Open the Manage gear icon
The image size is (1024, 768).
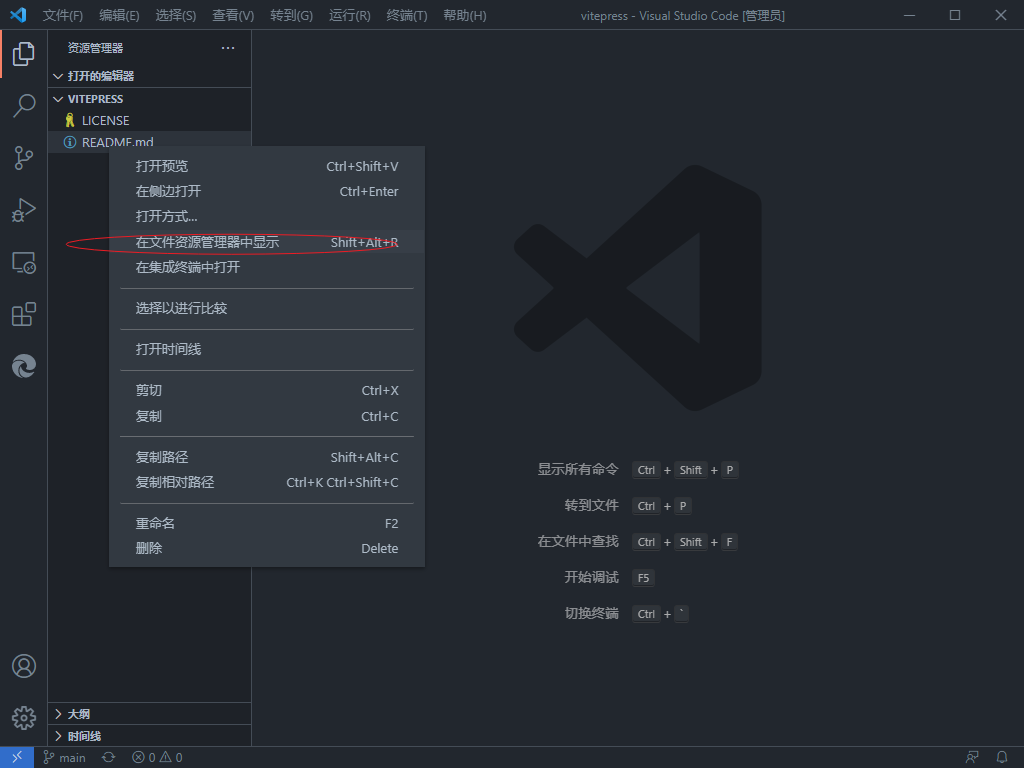point(24,718)
